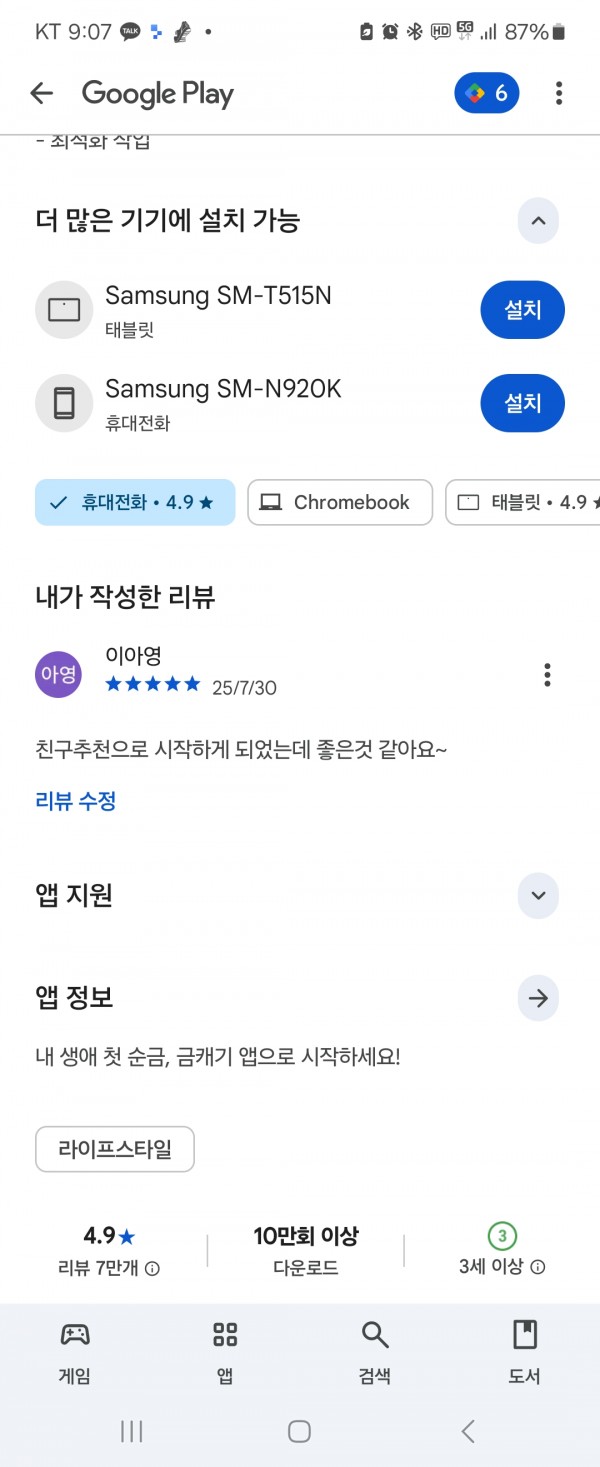Tap the back arrow in Google Play header
600x1467 pixels.
pyautogui.click(x=41, y=94)
